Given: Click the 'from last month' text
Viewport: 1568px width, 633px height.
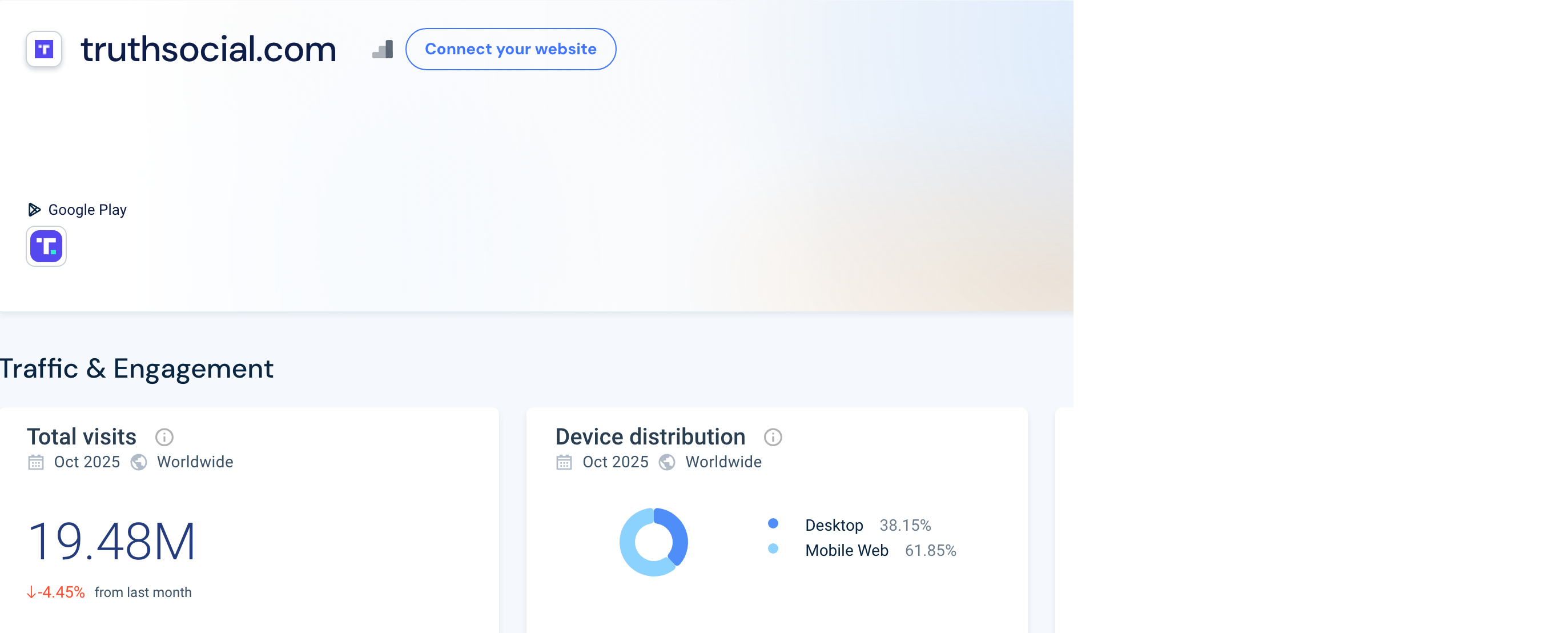Looking at the screenshot, I should coord(143,592).
